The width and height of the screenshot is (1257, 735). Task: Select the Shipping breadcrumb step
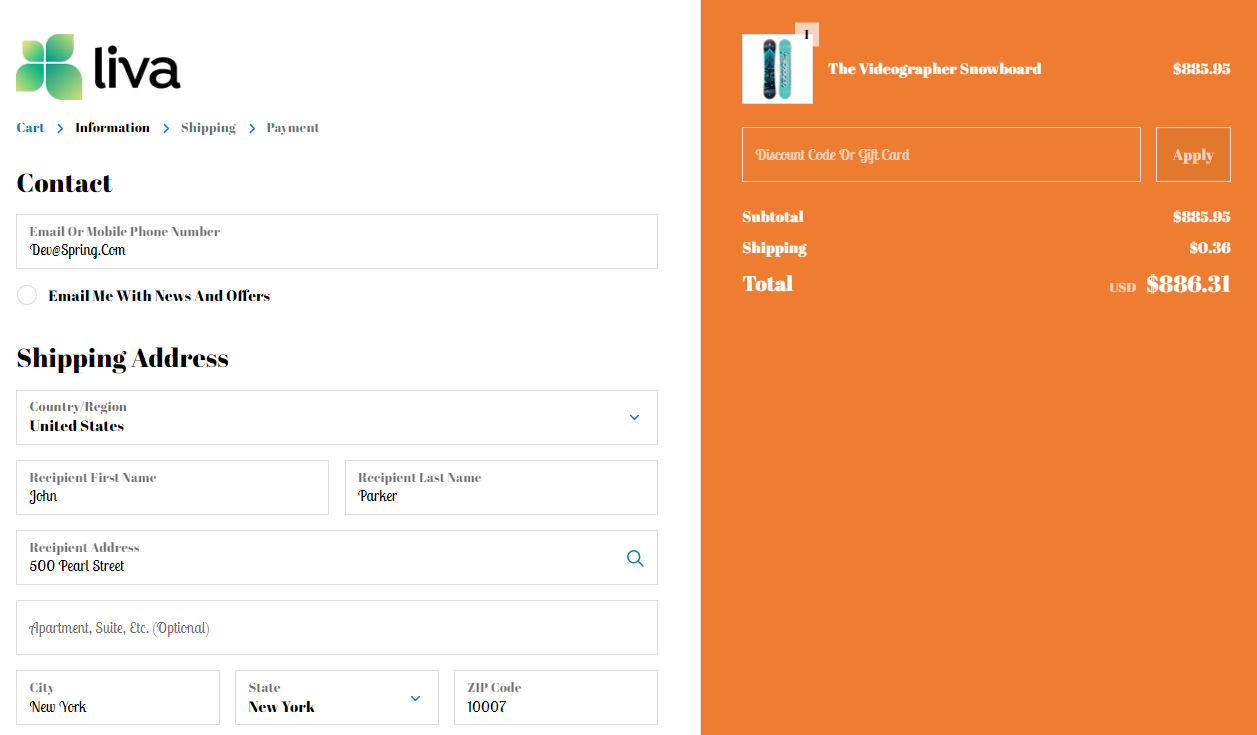point(208,128)
